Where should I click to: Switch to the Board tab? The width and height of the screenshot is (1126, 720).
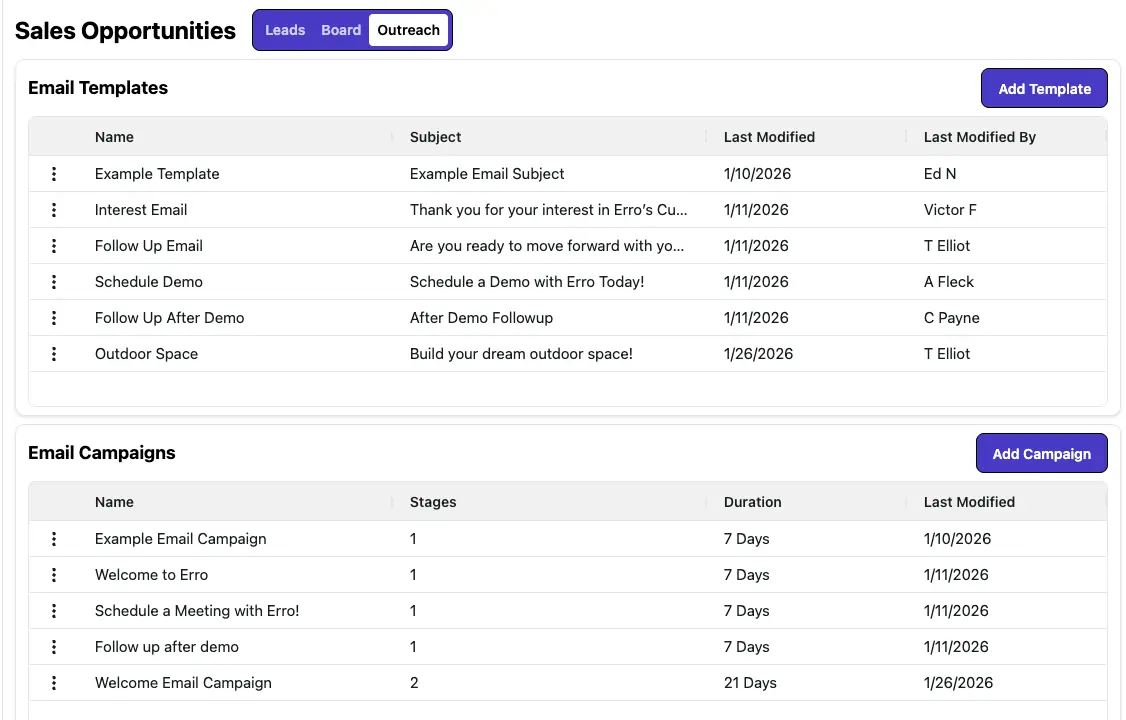(x=341, y=30)
